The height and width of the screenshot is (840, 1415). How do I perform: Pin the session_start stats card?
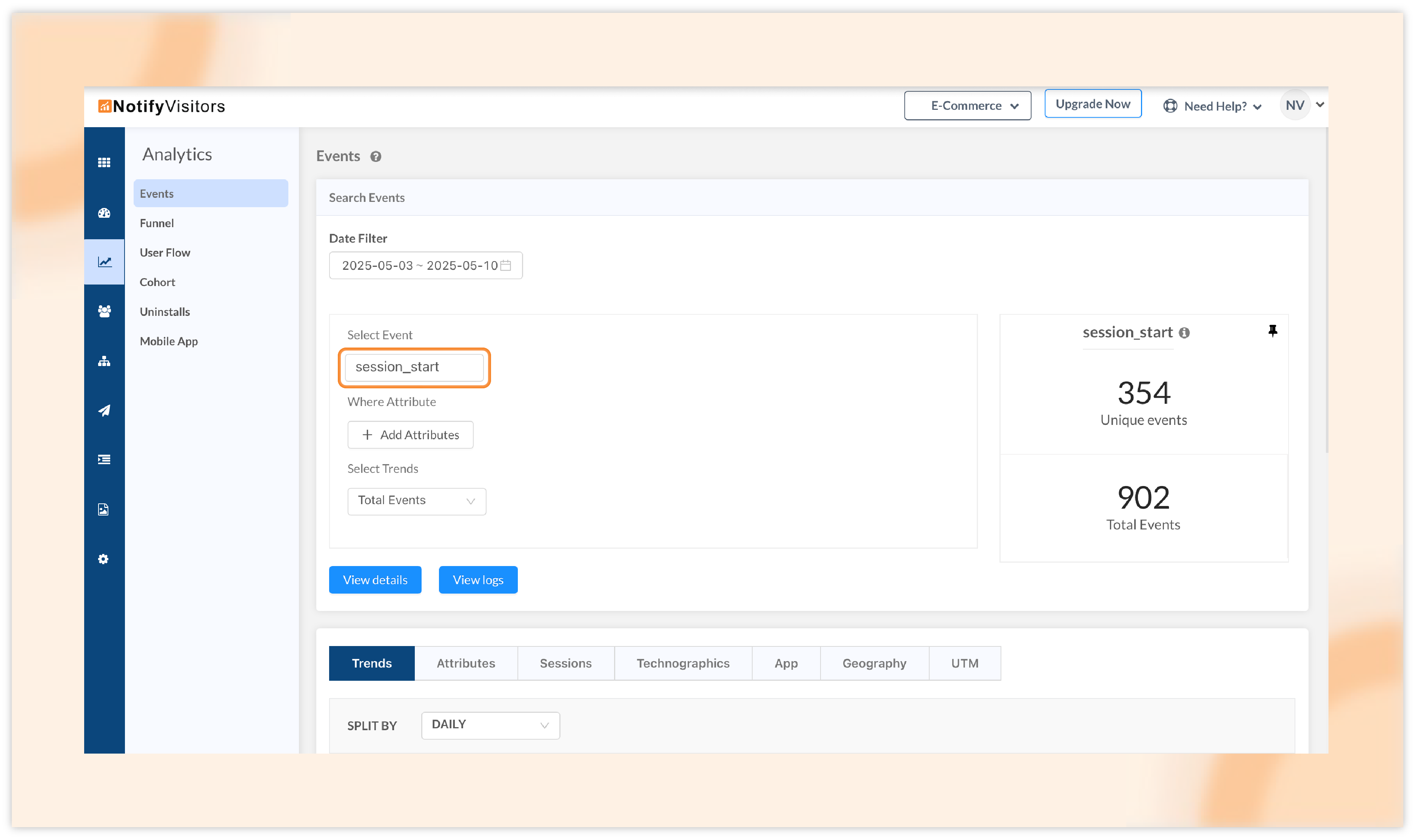point(1272,331)
